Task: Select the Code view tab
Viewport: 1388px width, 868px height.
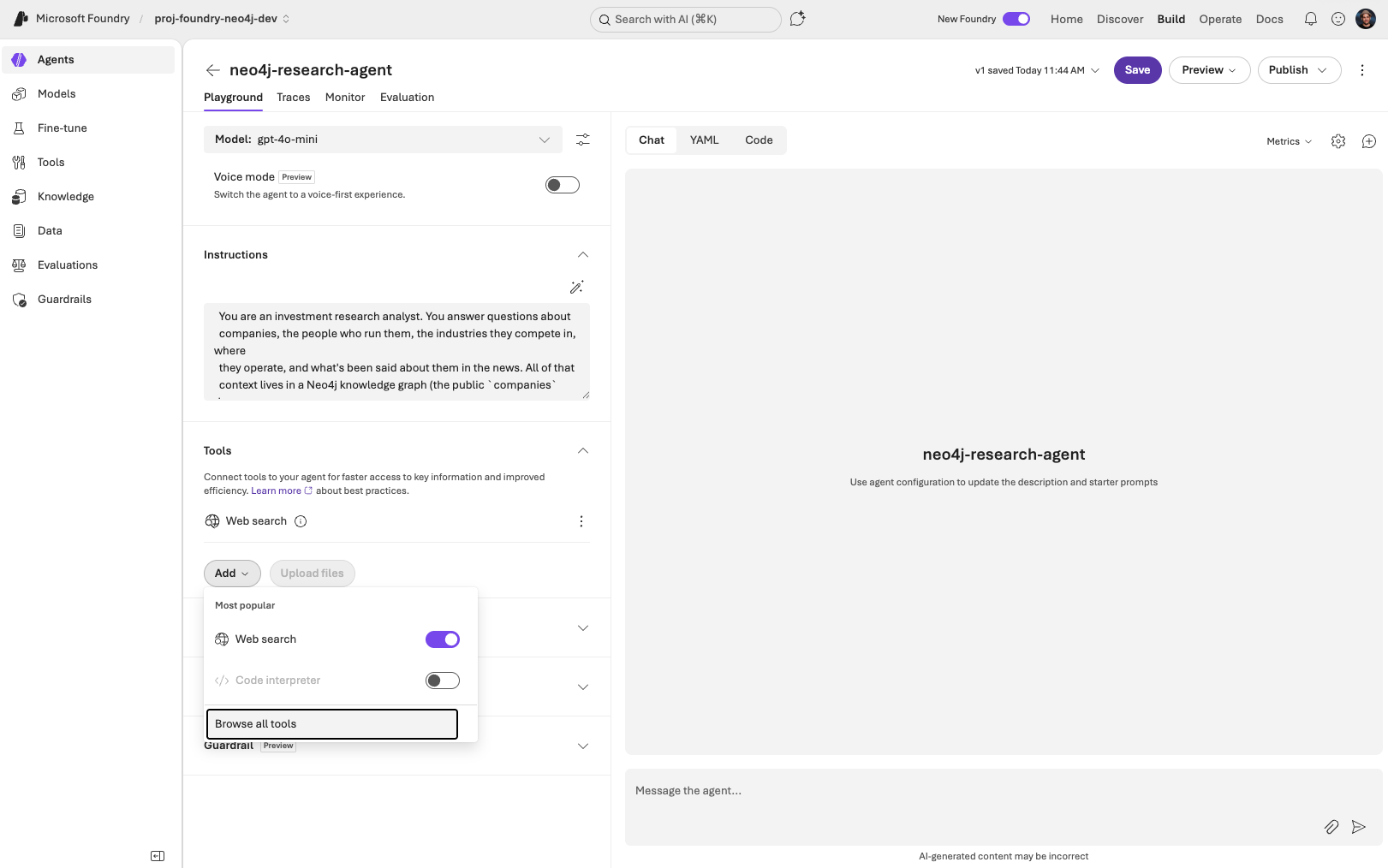Action: point(759,140)
